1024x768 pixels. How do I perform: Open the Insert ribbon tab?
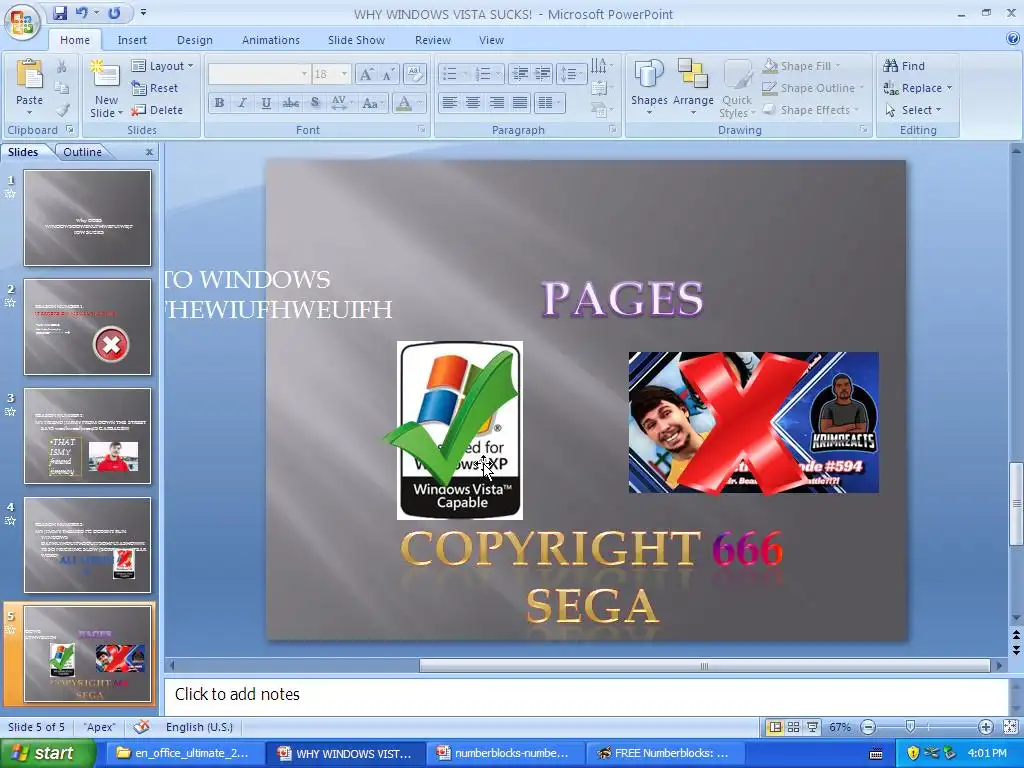pyautogui.click(x=132, y=40)
